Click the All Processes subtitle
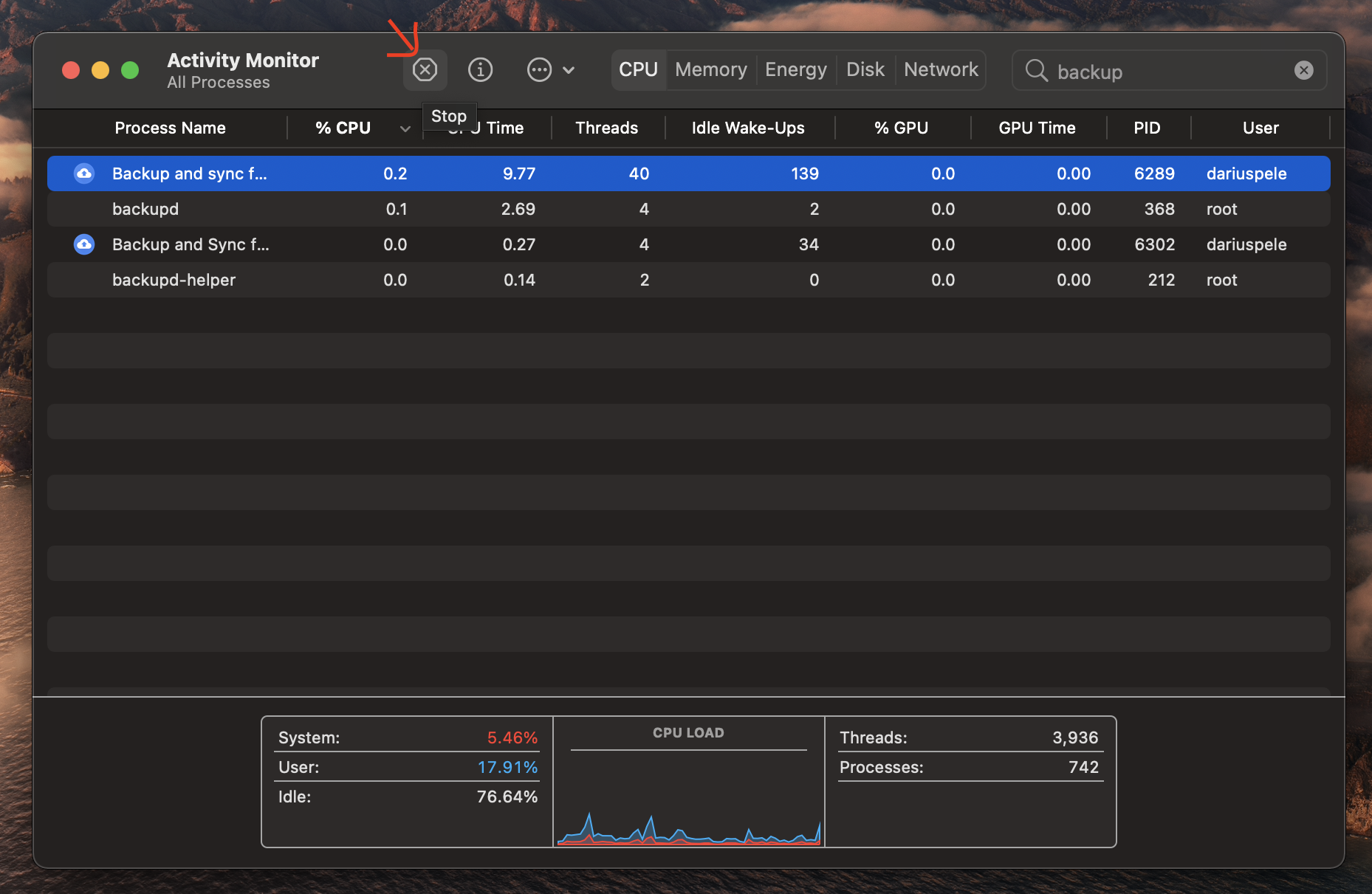This screenshot has width=1372, height=894. click(x=219, y=83)
